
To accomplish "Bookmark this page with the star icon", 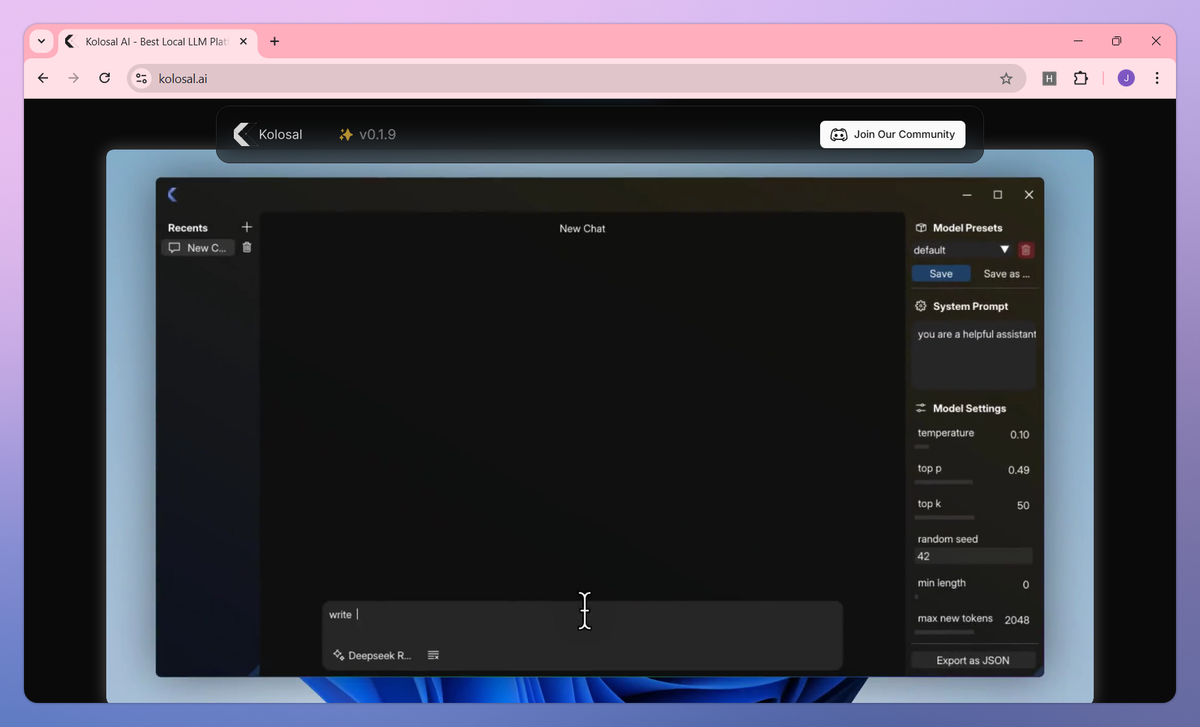I will coord(1006,78).
